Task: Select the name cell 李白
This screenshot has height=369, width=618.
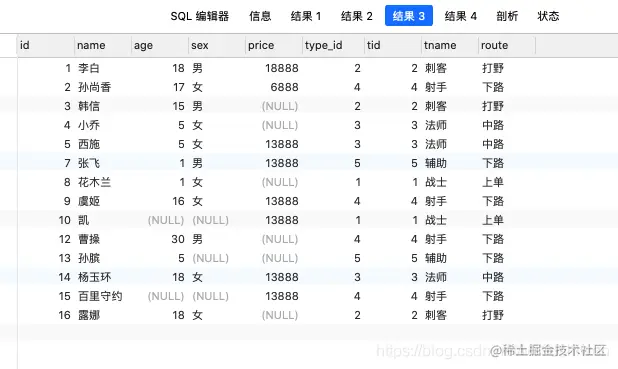Action: 89,68
